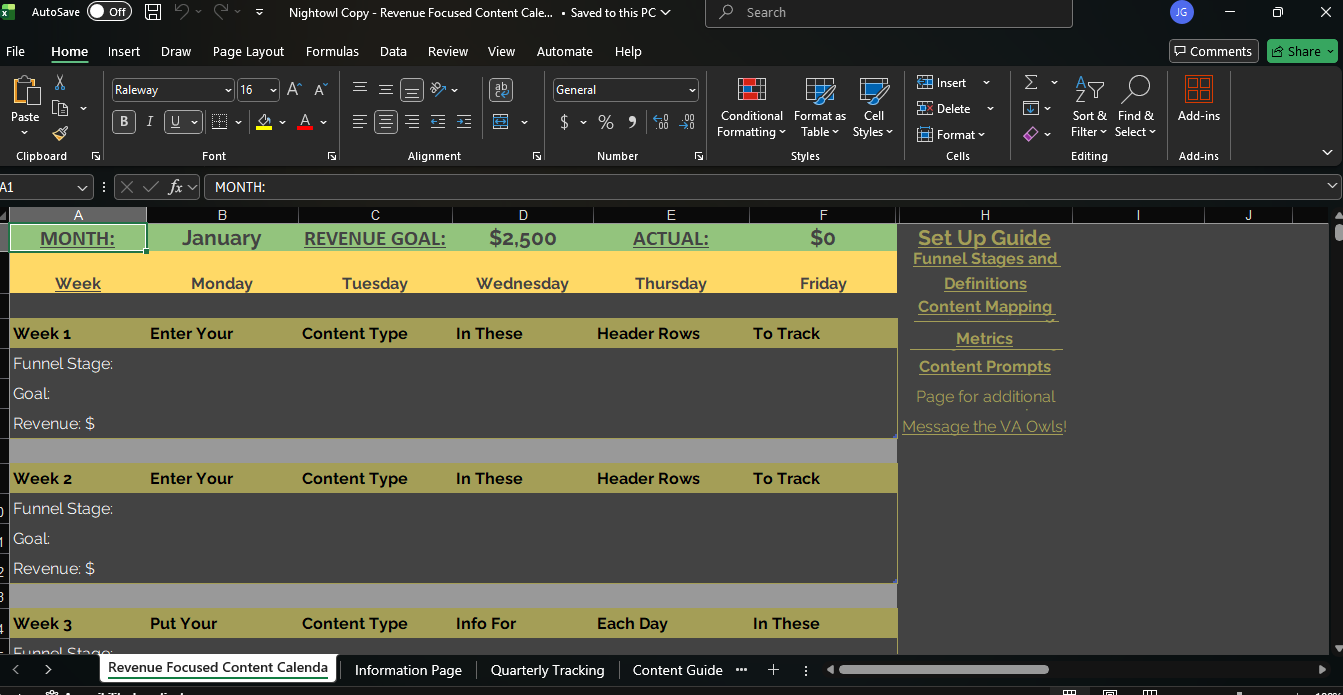Image resolution: width=1343 pixels, height=695 pixels.
Task: Open the Add-ins button
Action: 1198,100
